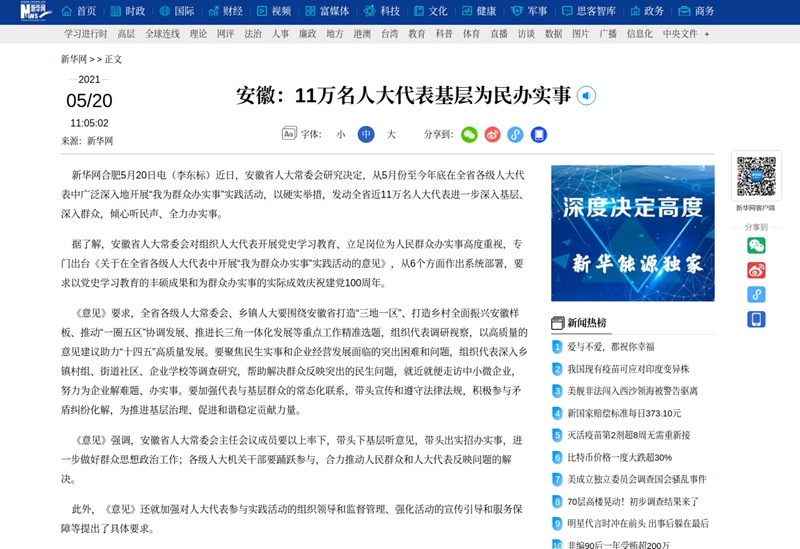Viewport: 800px width, 549px height.
Task: Open hot news 爱与不爱，都祝你幸福
Action: [611, 347]
